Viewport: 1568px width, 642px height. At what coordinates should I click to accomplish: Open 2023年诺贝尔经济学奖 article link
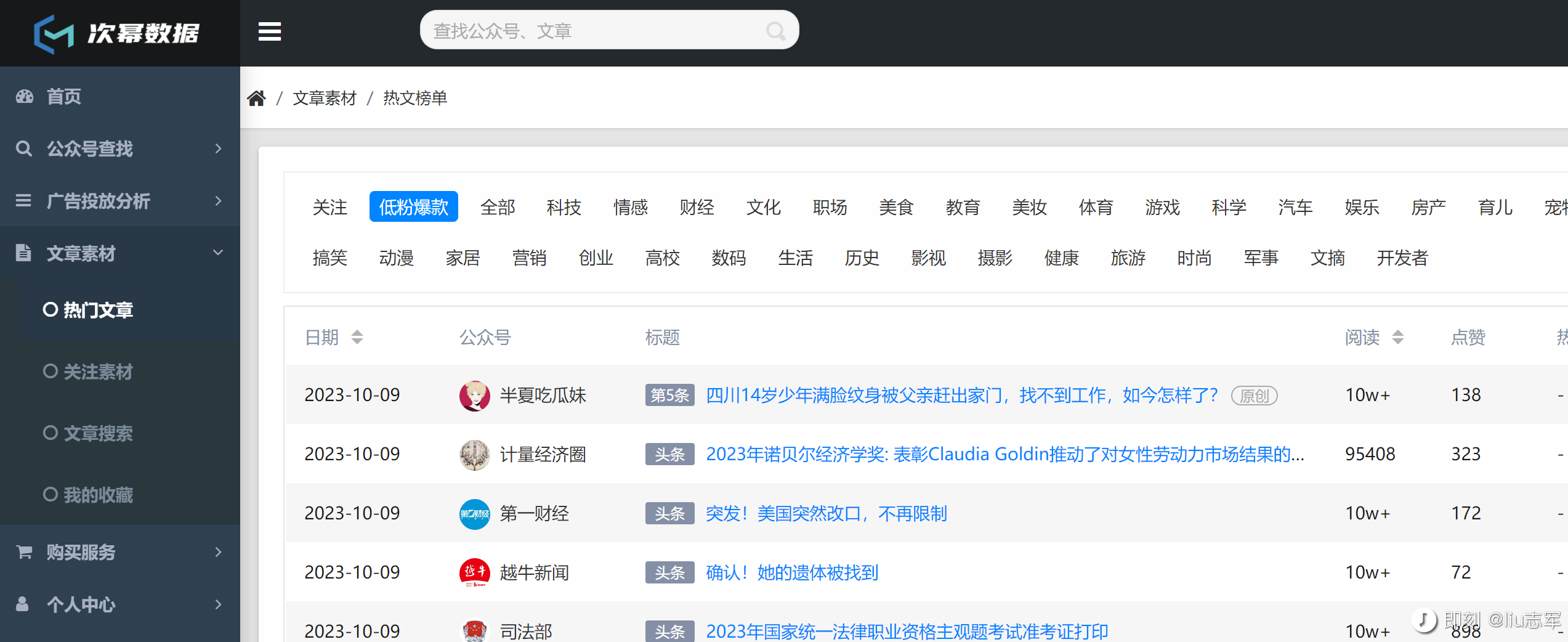point(1005,454)
